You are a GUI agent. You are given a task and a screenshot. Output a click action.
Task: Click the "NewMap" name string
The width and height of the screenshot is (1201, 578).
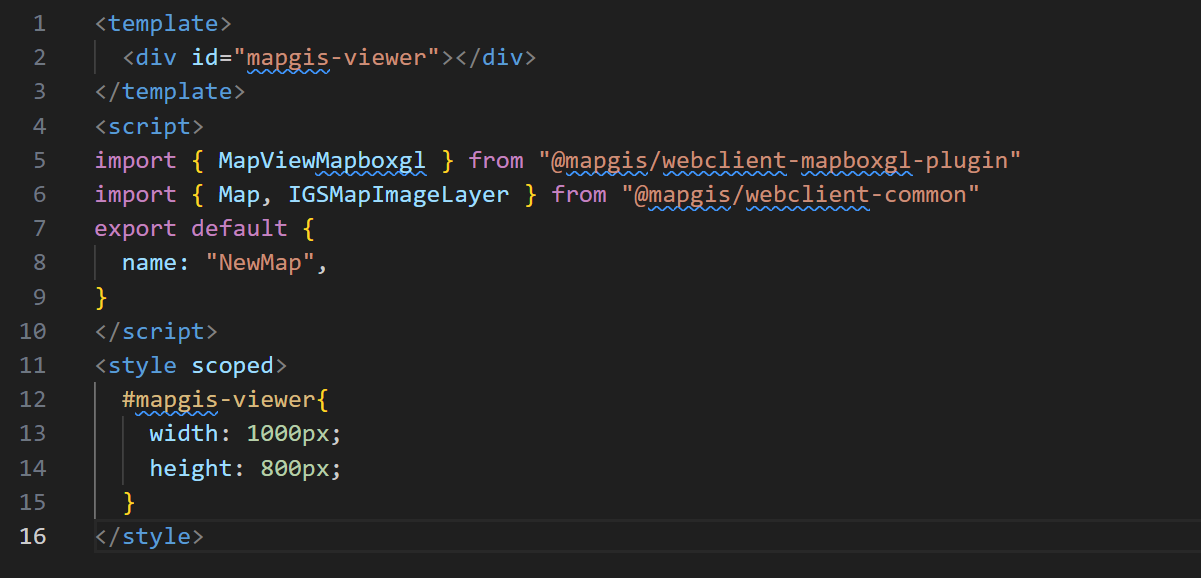click(x=260, y=263)
